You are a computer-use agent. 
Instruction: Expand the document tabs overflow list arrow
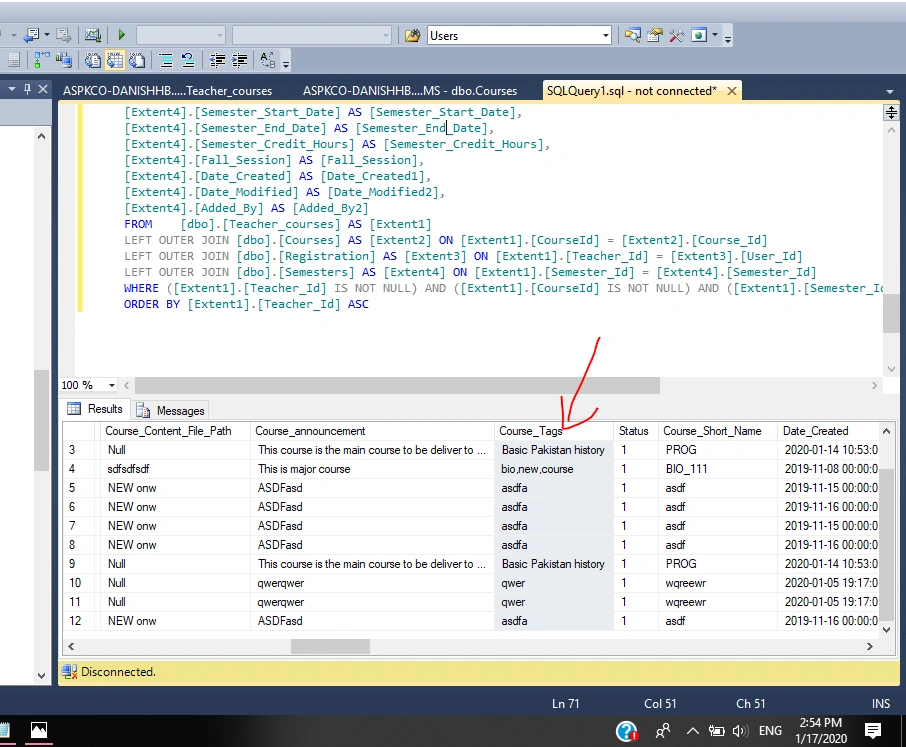click(x=890, y=91)
